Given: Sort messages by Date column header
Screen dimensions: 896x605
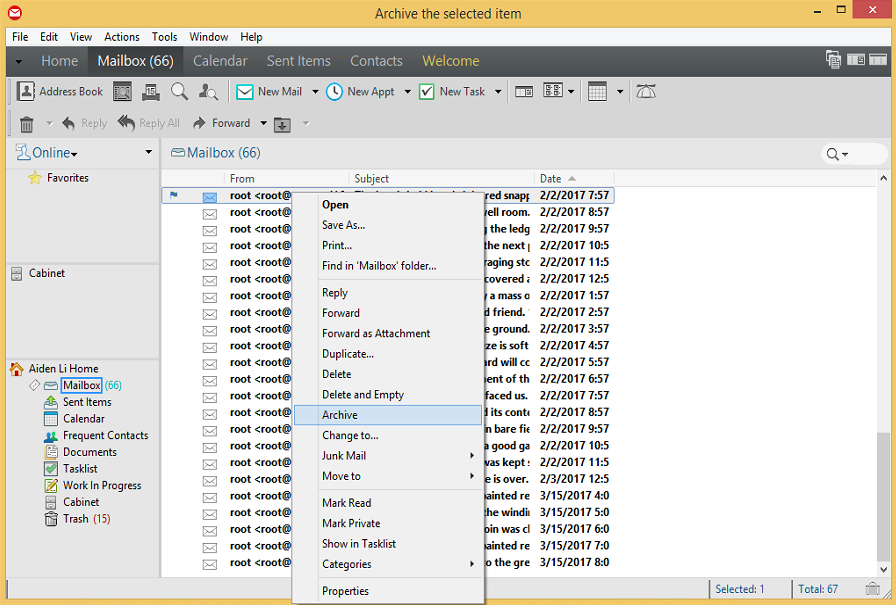Looking at the screenshot, I should (x=551, y=179).
